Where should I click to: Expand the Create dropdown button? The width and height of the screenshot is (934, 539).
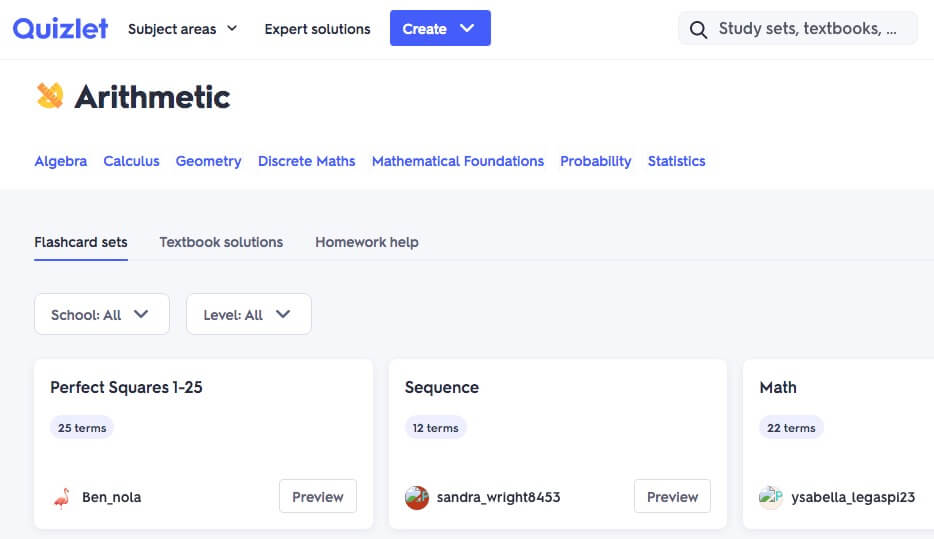[440, 29]
